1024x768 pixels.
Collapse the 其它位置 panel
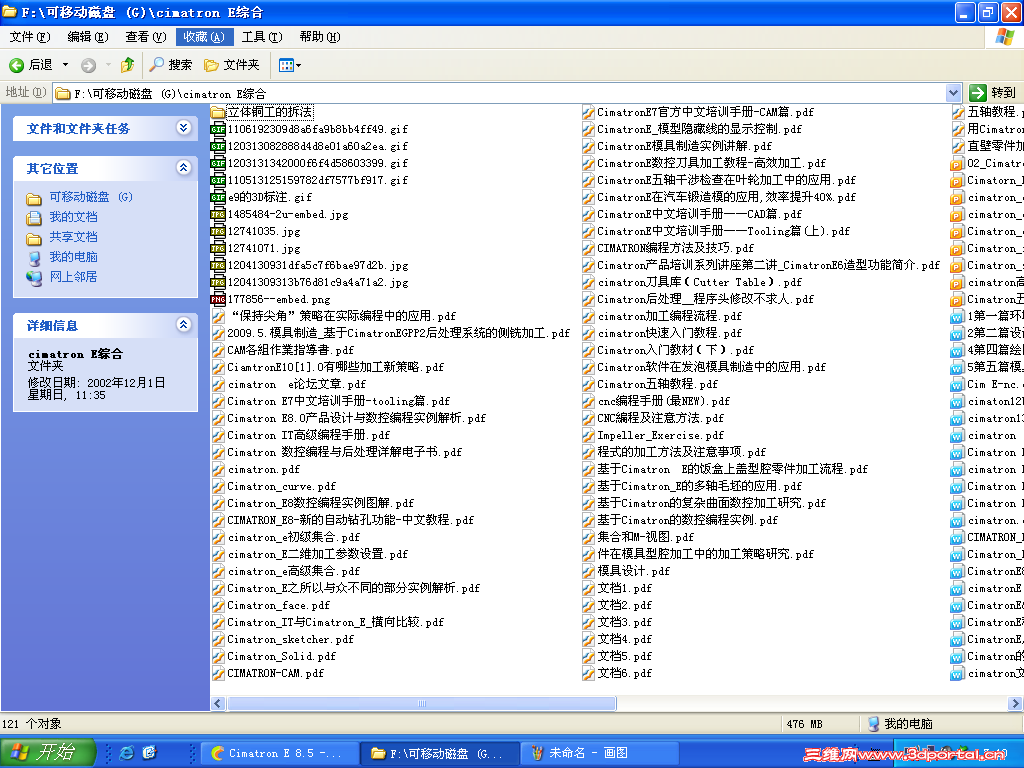tap(184, 168)
